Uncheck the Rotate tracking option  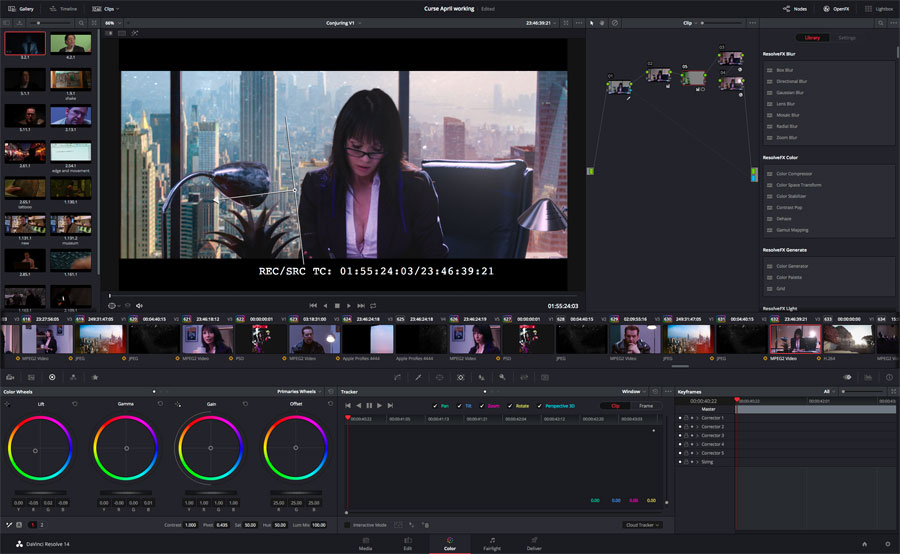point(510,406)
